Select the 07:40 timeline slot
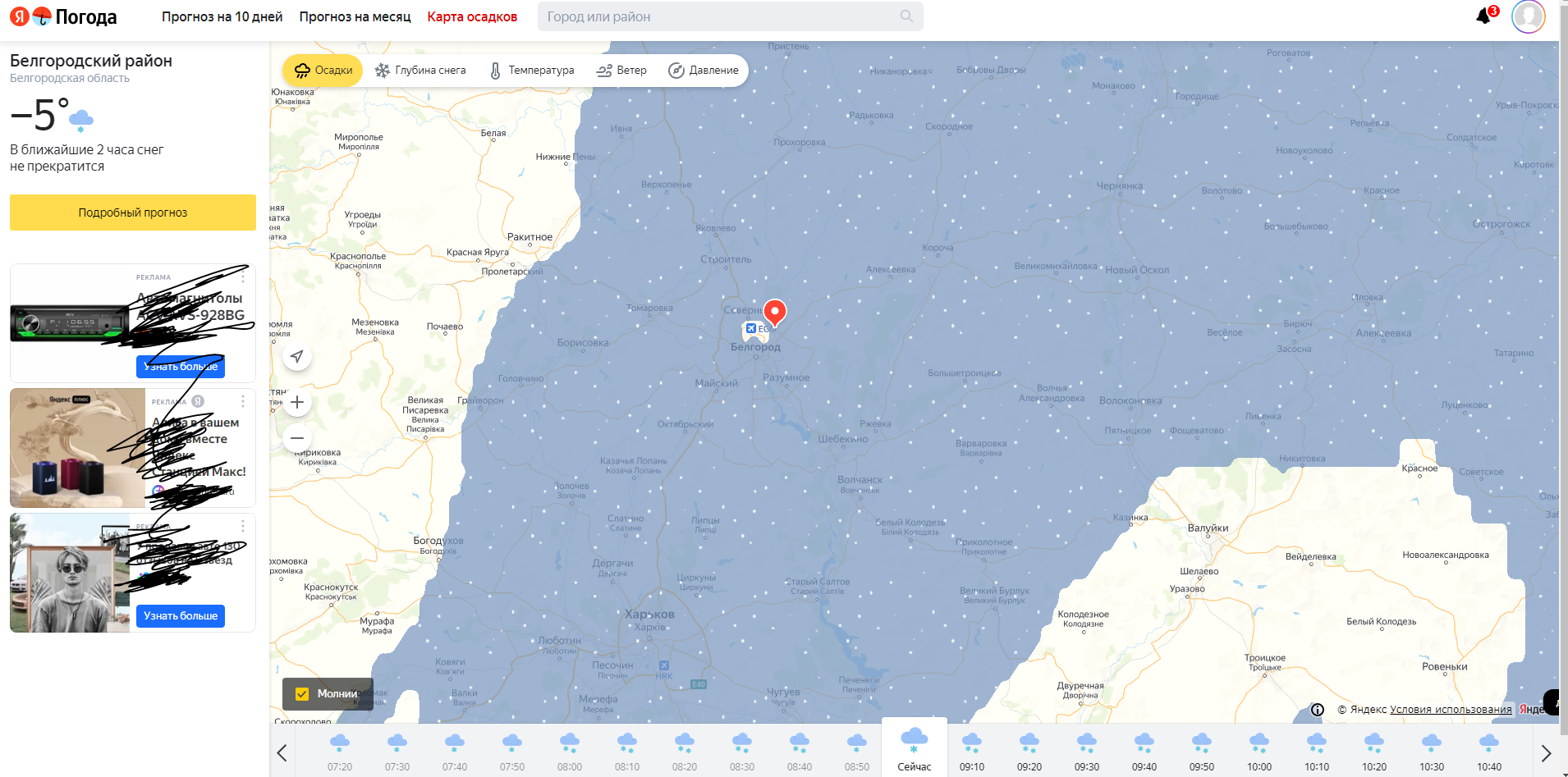1568x777 pixels. [455, 752]
